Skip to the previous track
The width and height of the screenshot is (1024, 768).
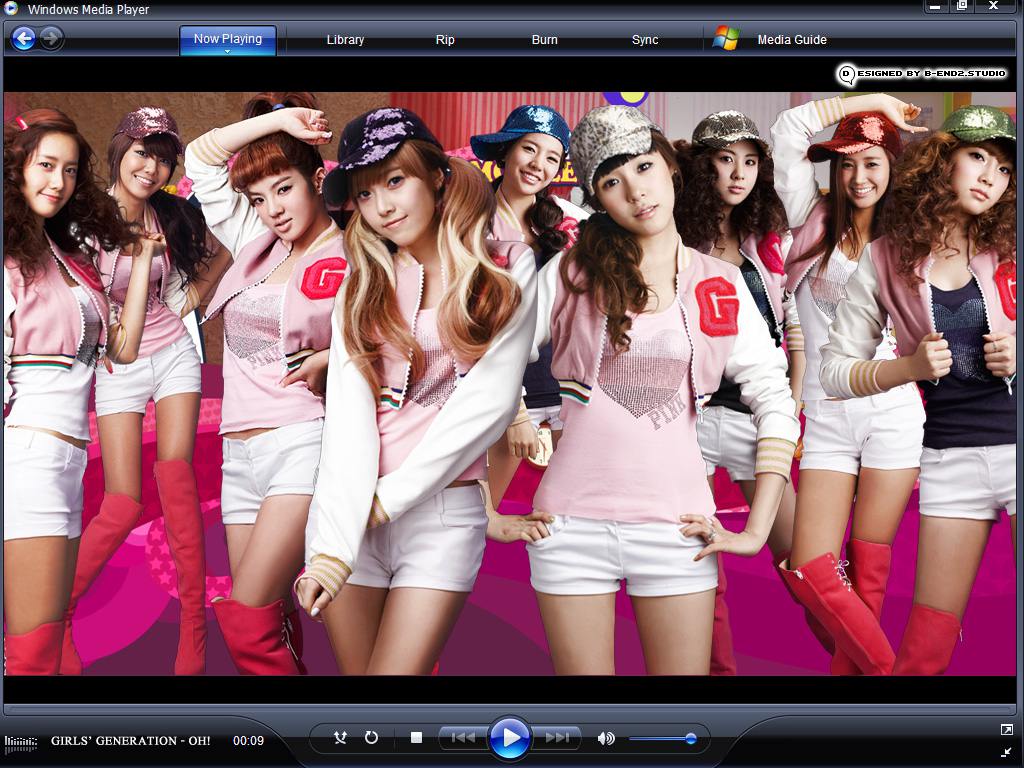point(462,738)
